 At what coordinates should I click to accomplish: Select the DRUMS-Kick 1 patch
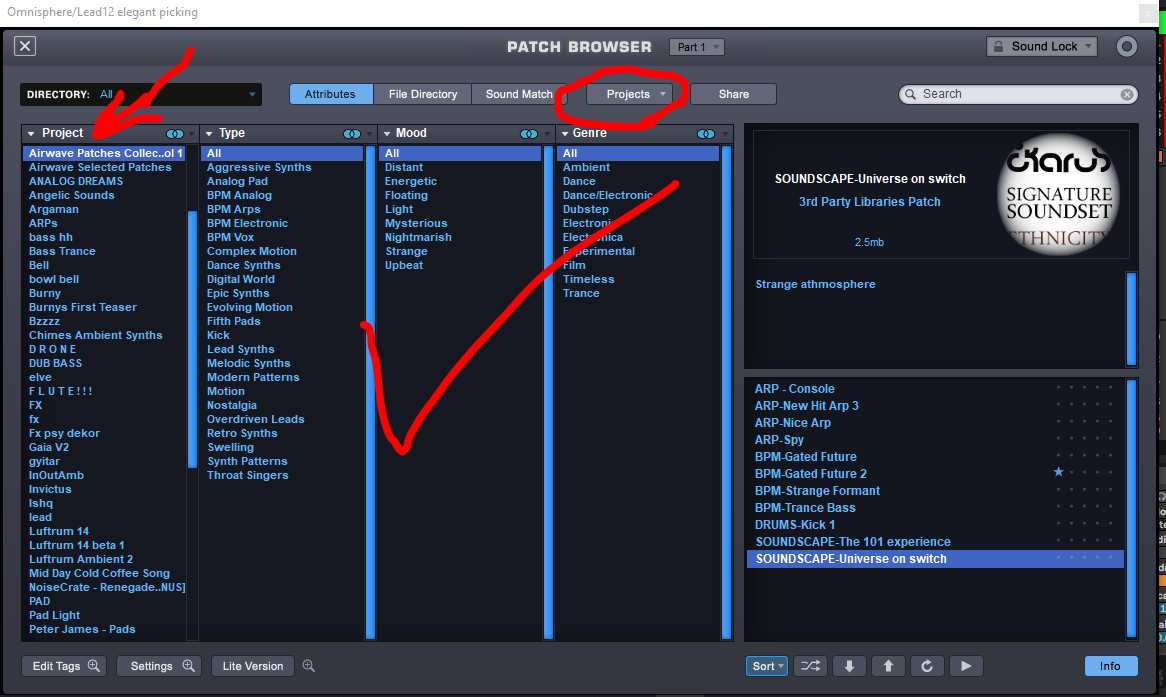click(x=795, y=525)
